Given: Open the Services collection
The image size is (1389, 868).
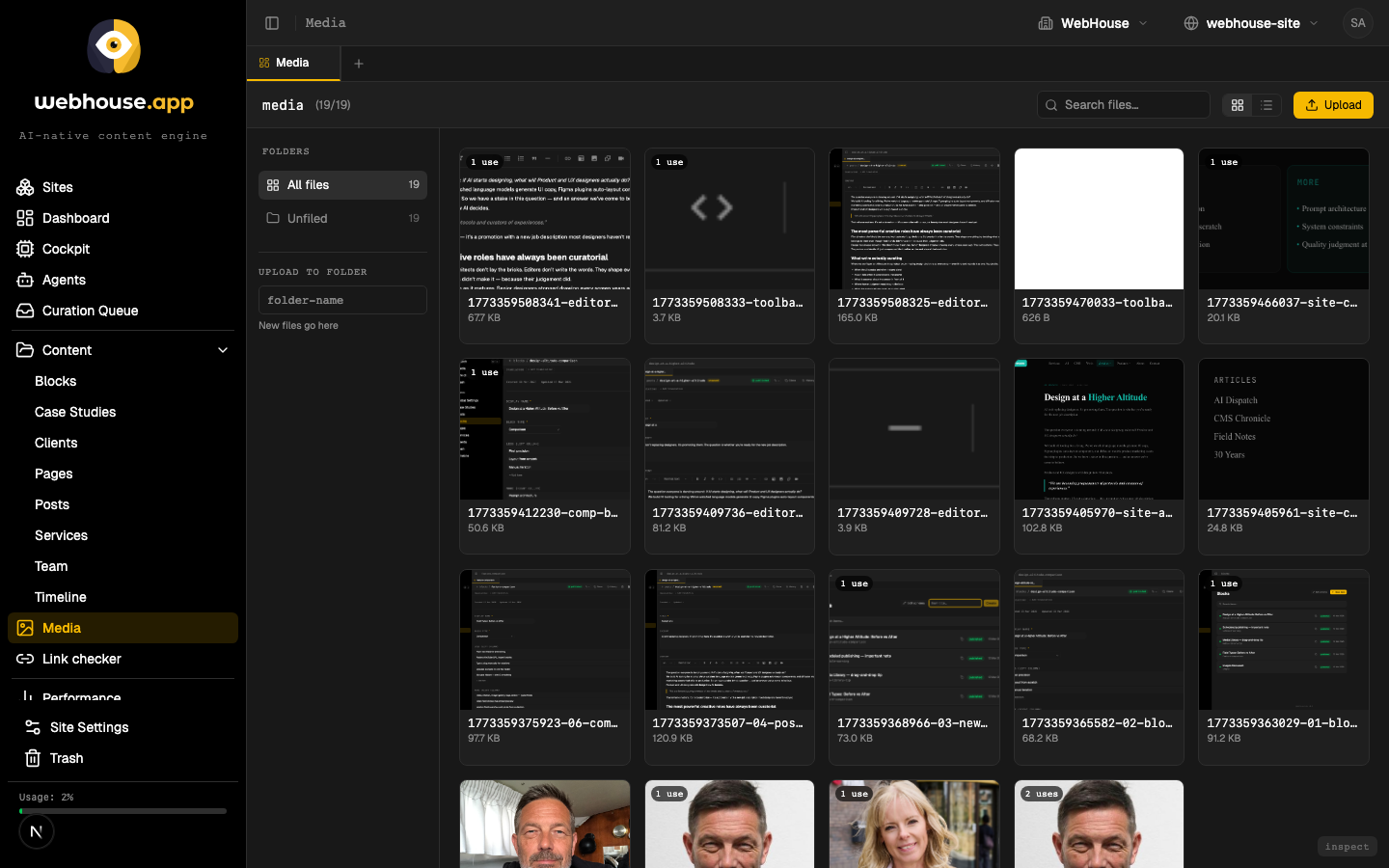Looking at the screenshot, I should pyautogui.click(x=61, y=535).
